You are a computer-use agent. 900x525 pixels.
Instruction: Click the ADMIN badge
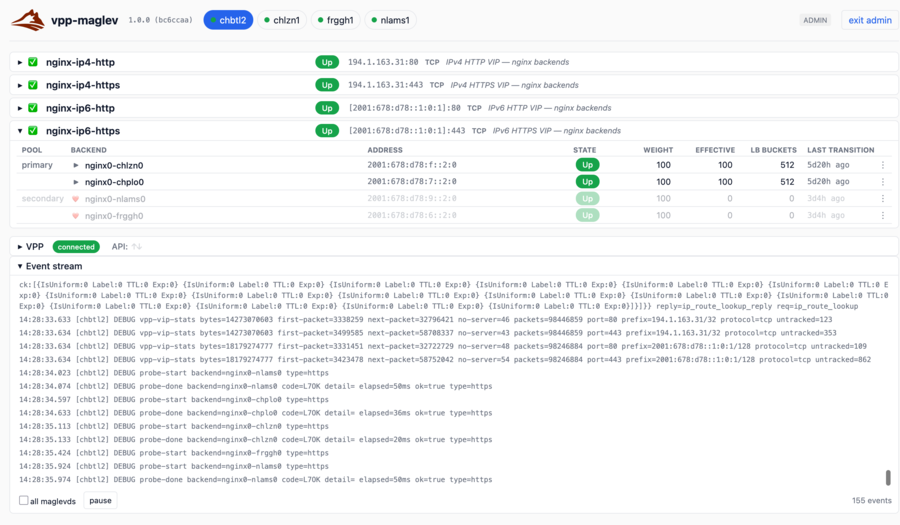[815, 20]
